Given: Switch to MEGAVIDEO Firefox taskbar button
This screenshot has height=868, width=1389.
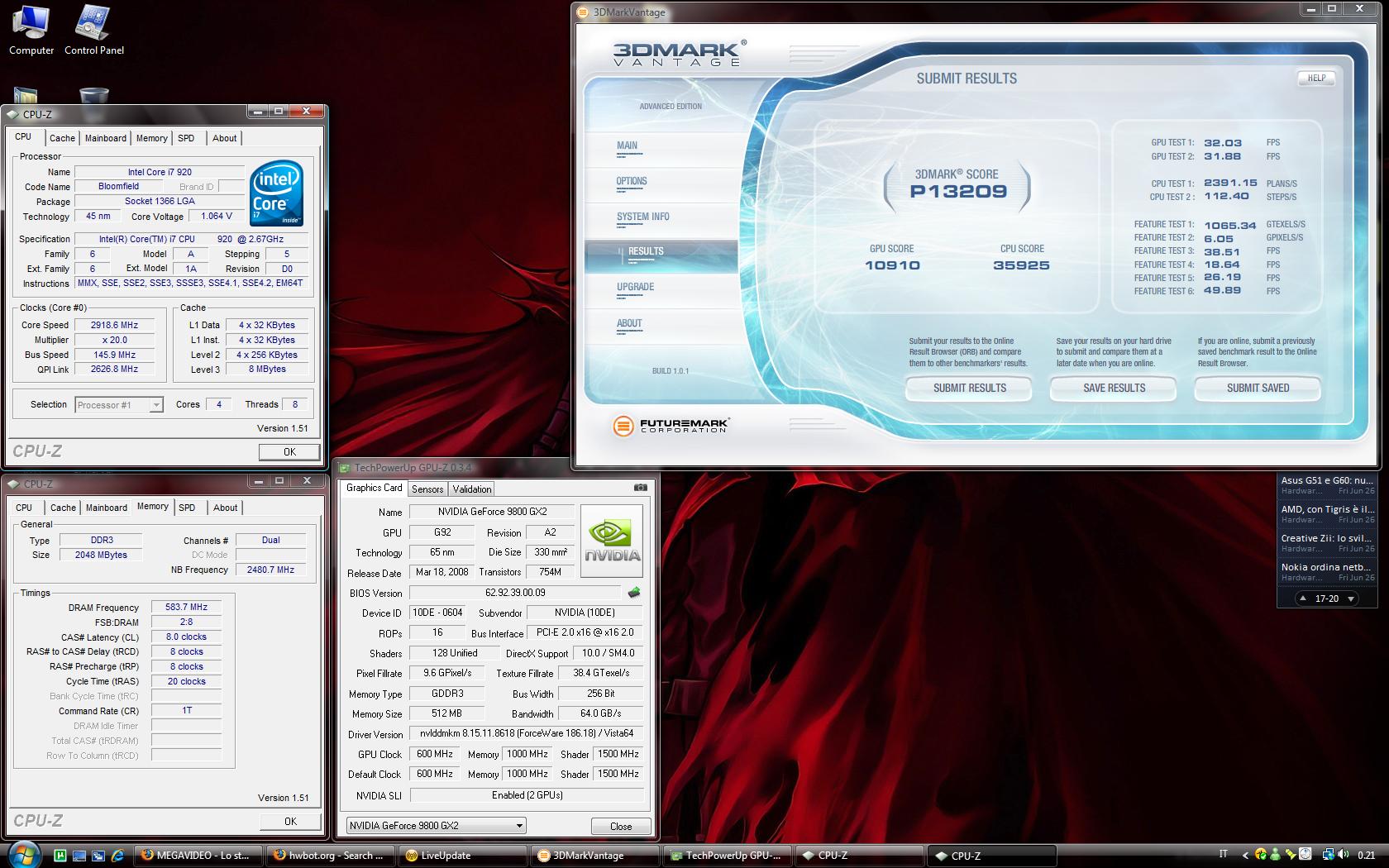Looking at the screenshot, I should [x=198, y=856].
